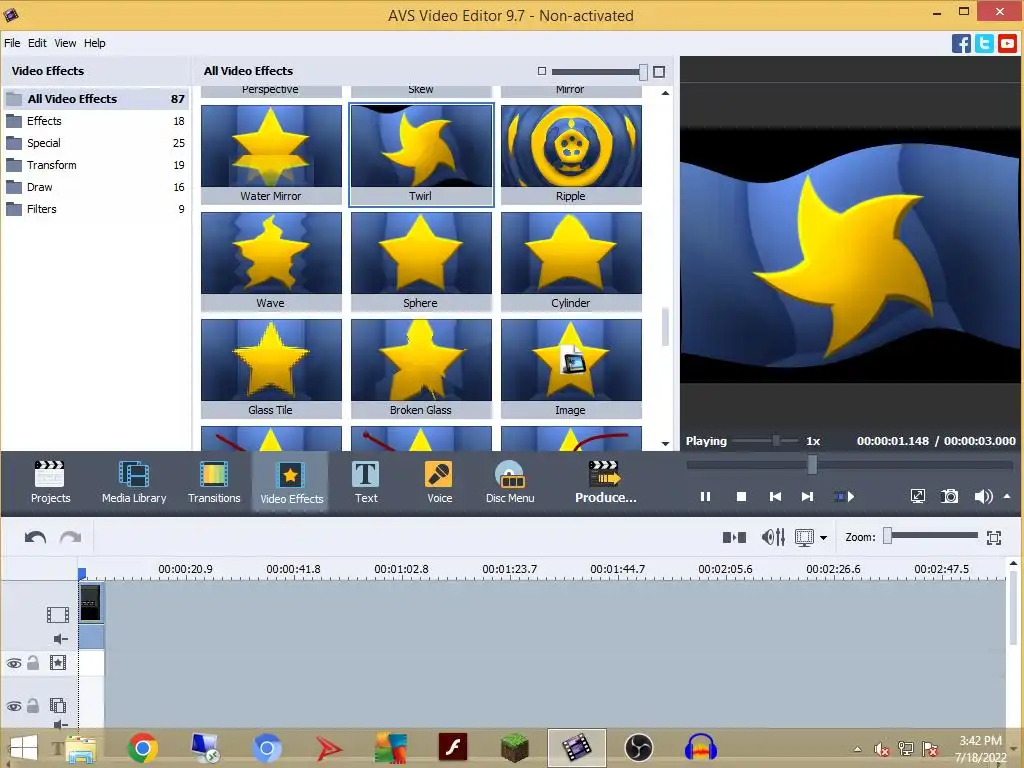Click the zoom-to-fit timeline icon
Viewport: 1024px width, 768px height.
pyautogui.click(x=994, y=537)
